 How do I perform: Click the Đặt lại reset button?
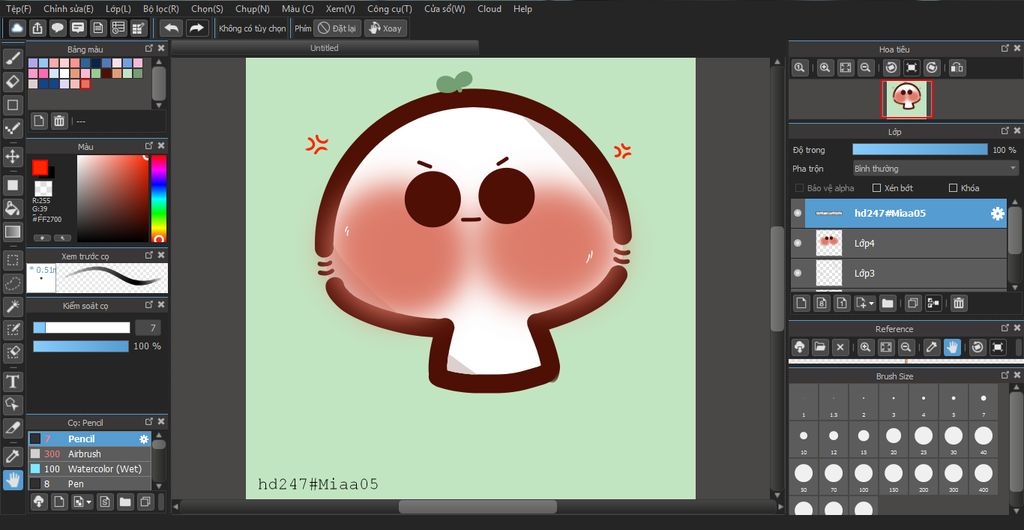(337, 28)
